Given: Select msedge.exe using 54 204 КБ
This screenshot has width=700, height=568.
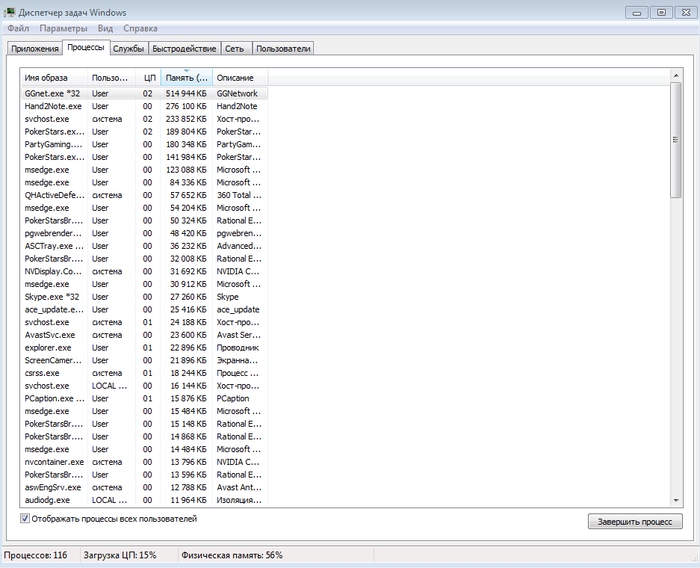Looking at the screenshot, I should [x=144, y=208].
